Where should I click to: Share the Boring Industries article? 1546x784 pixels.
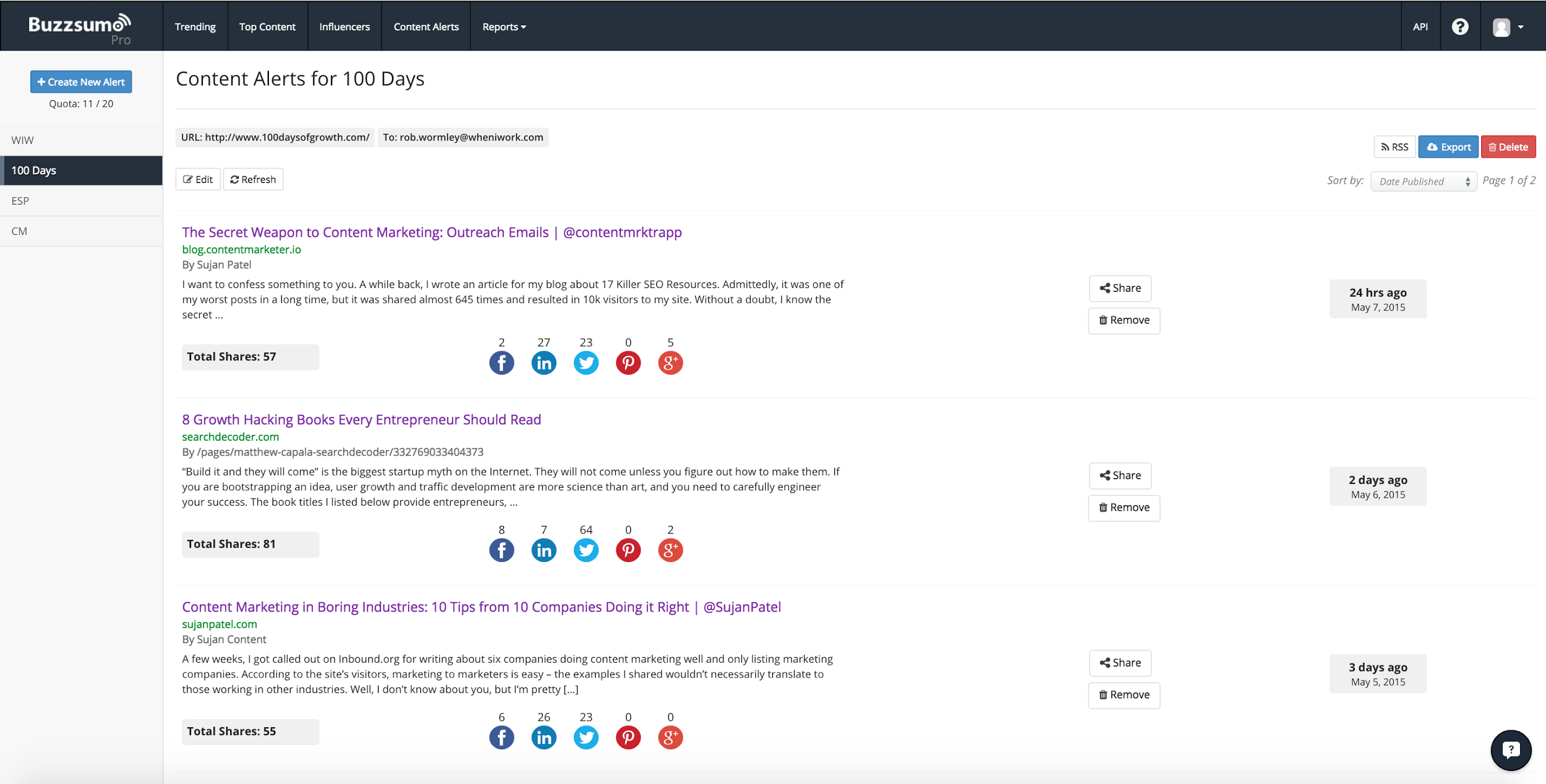[x=1120, y=663]
